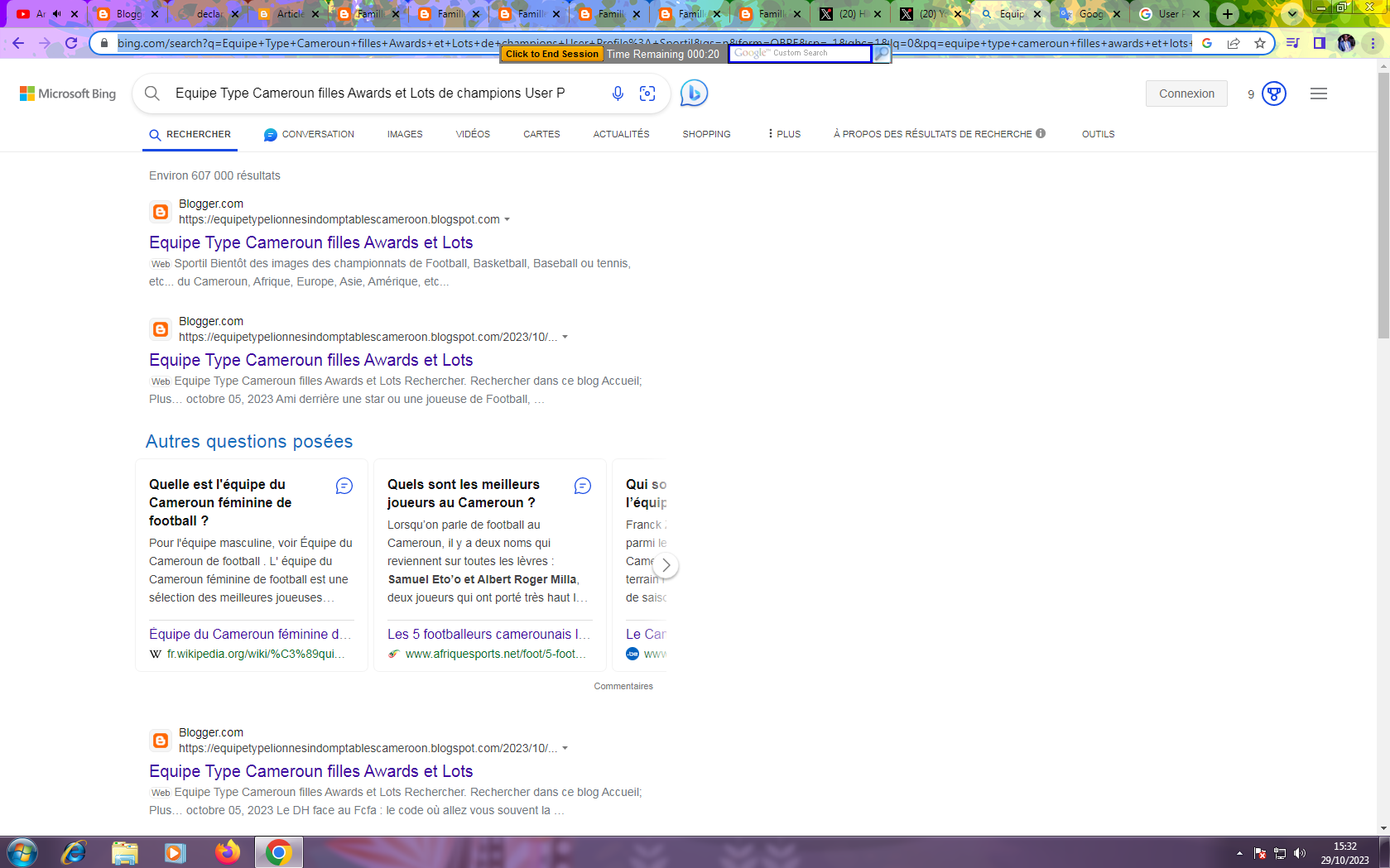Viewport: 1390px width, 868px height.
Task: Click the magnifier icon in Bing search box
Action: (152, 94)
